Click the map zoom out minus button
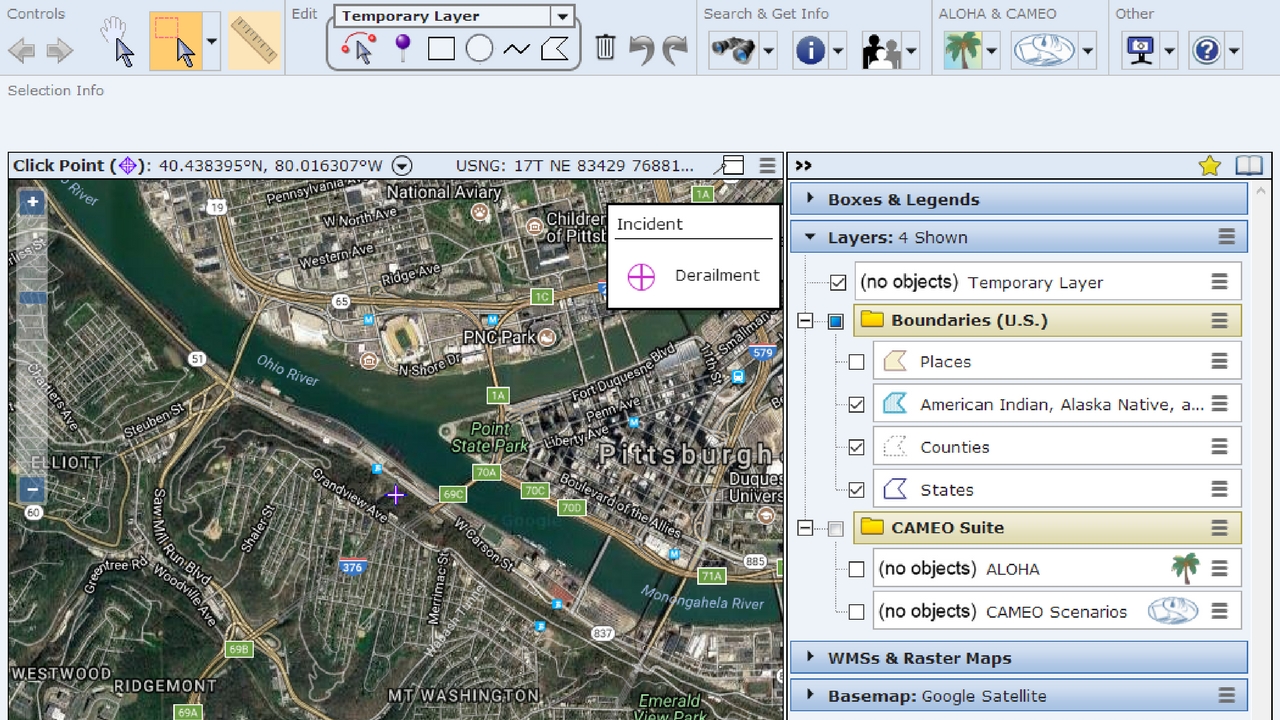 click(33, 489)
